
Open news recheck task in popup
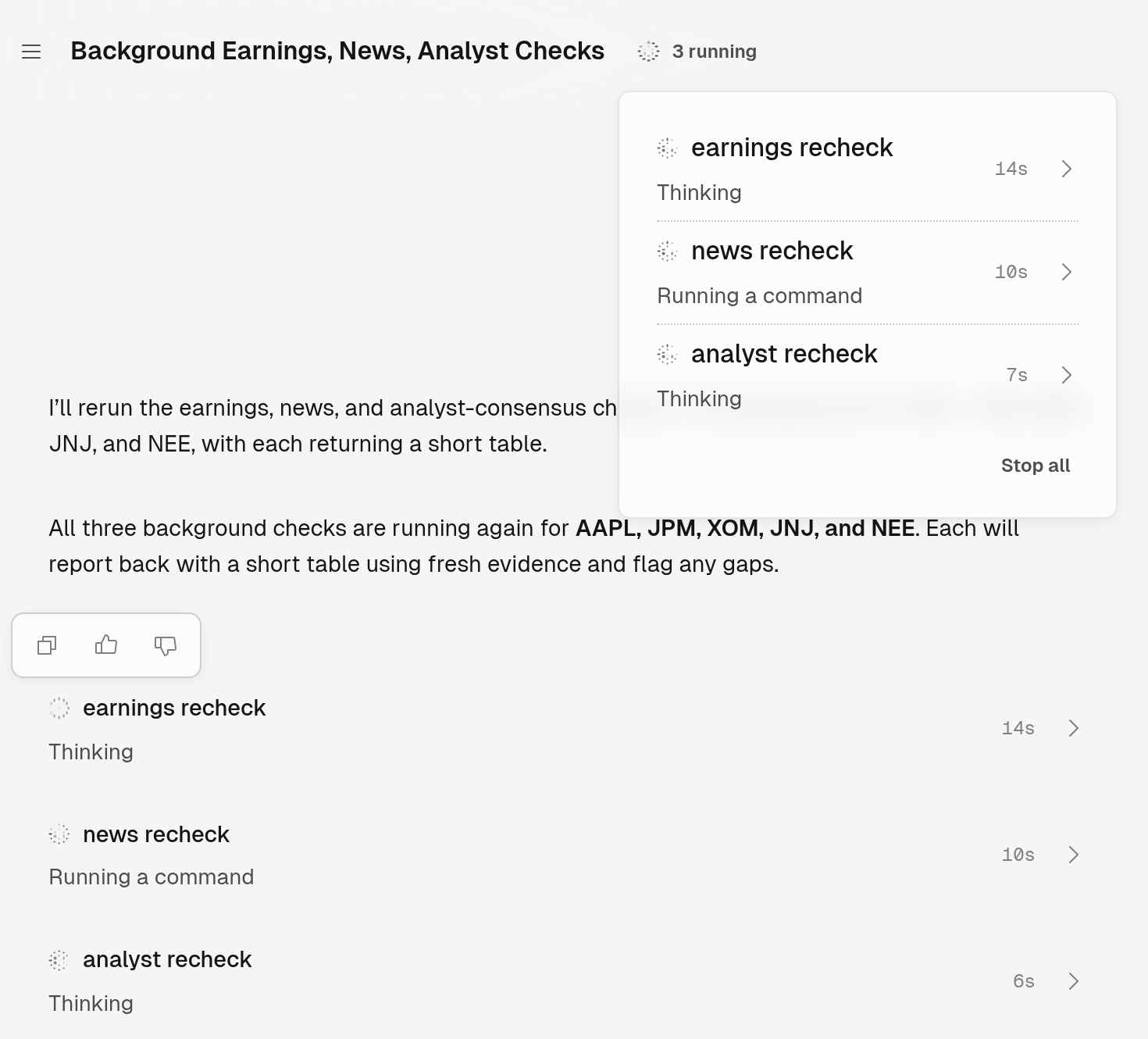pyautogui.click(x=868, y=273)
